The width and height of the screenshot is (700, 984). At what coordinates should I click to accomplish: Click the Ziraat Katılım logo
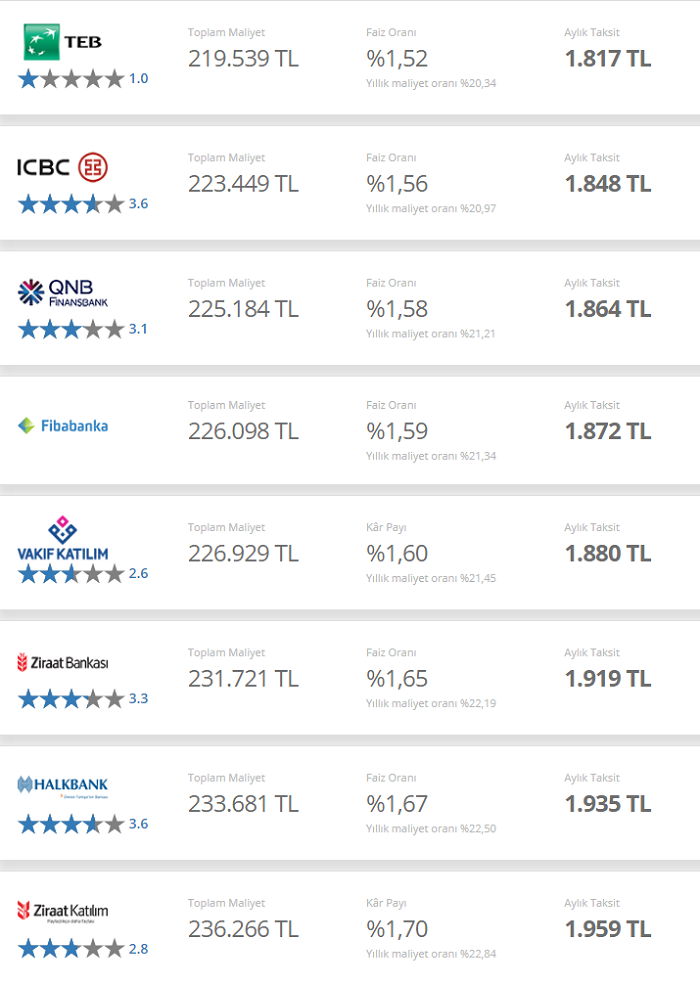[62, 910]
